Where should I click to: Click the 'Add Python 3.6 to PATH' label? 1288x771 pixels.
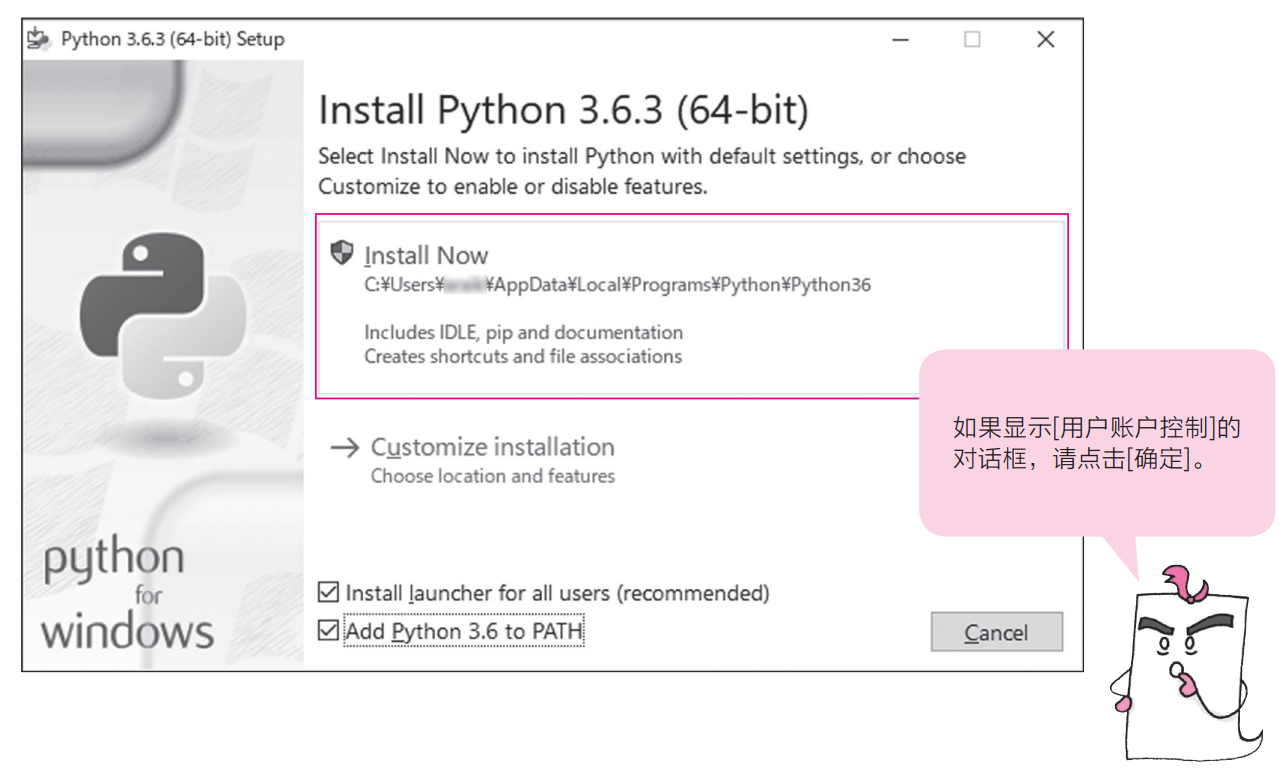pyautogui.click(x=464, y=631)
